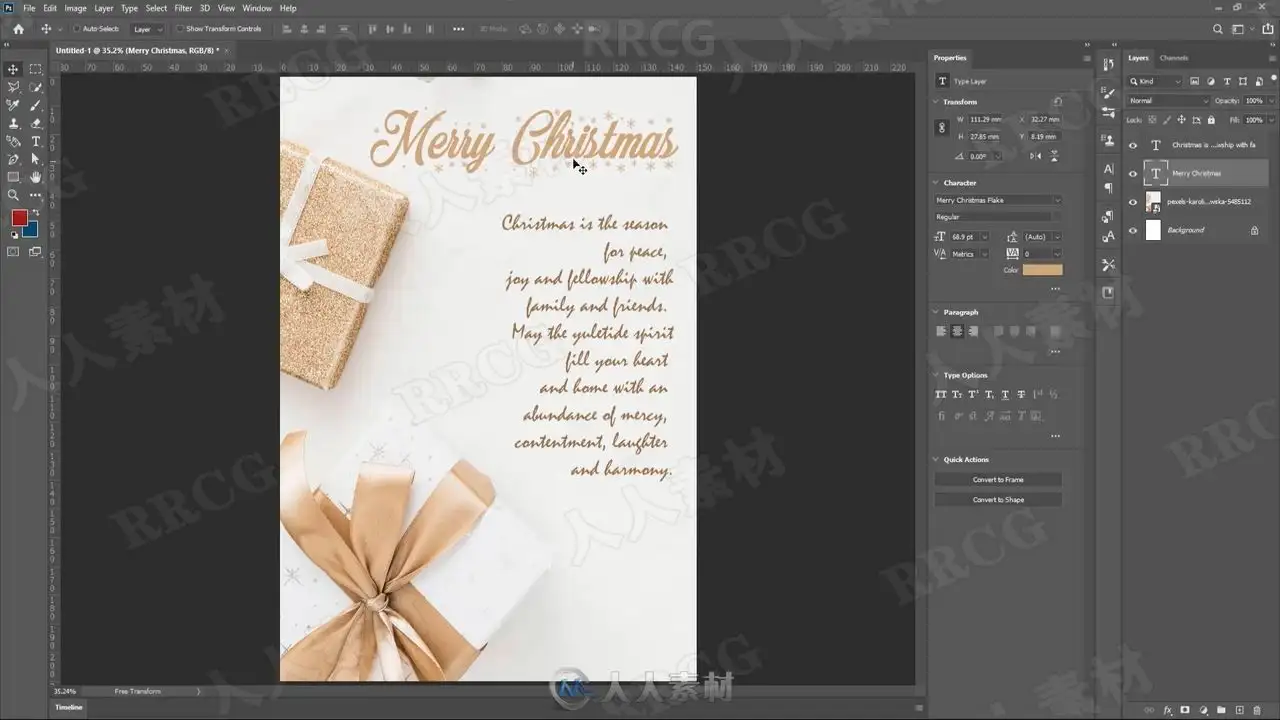
Task: Open the font size dropdown
Action: pyautogui.click(x=985, y=237)
